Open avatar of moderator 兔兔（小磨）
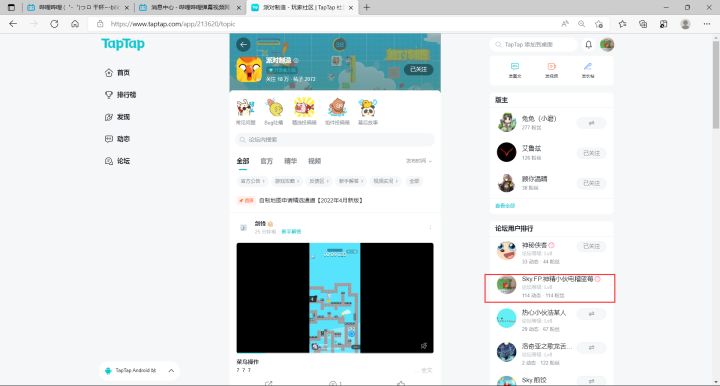Image resolution: width=720 pixels, height=386 pixels. pyautogui.click(x=506, y=123)
